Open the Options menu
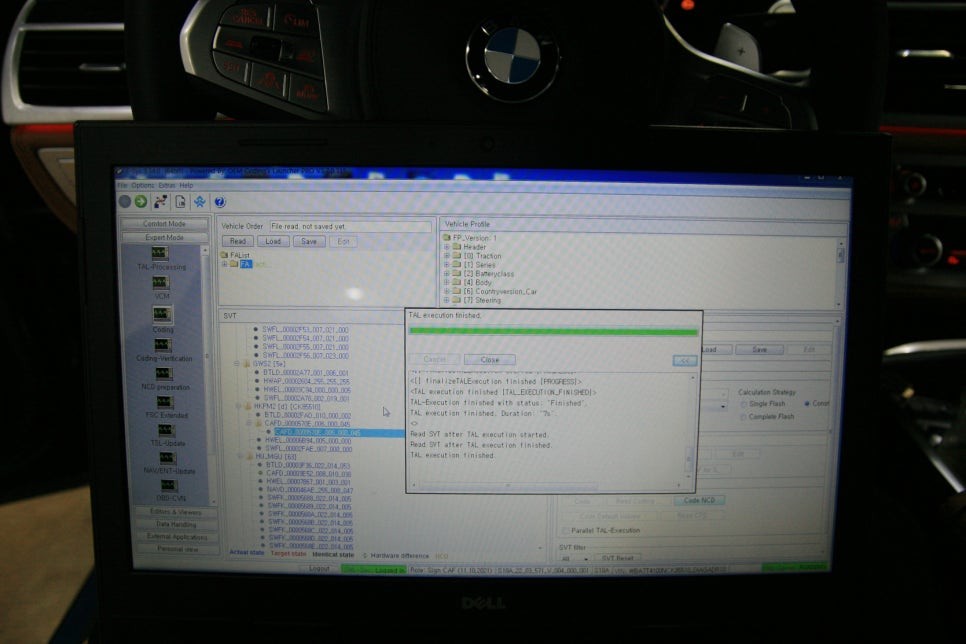 142,185
